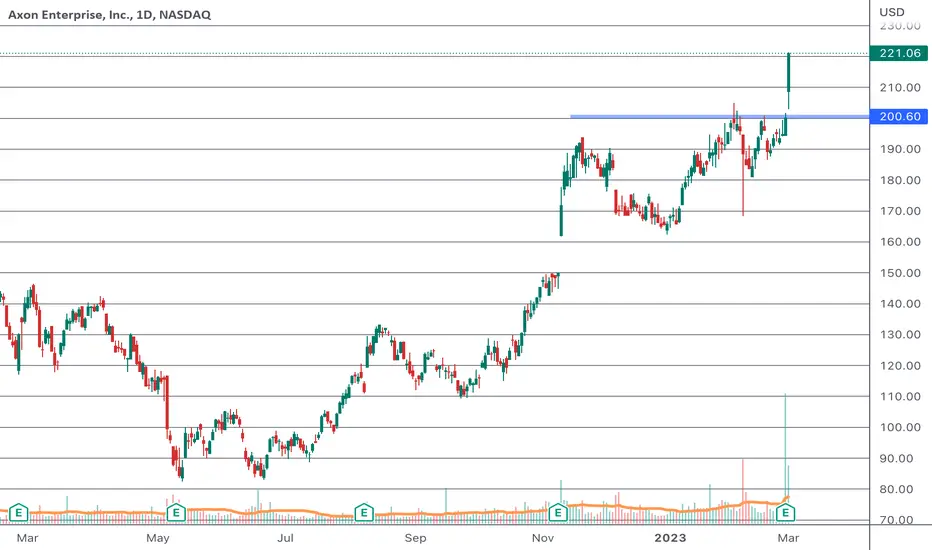Click the 140.00 price axis label

point(900,304)
